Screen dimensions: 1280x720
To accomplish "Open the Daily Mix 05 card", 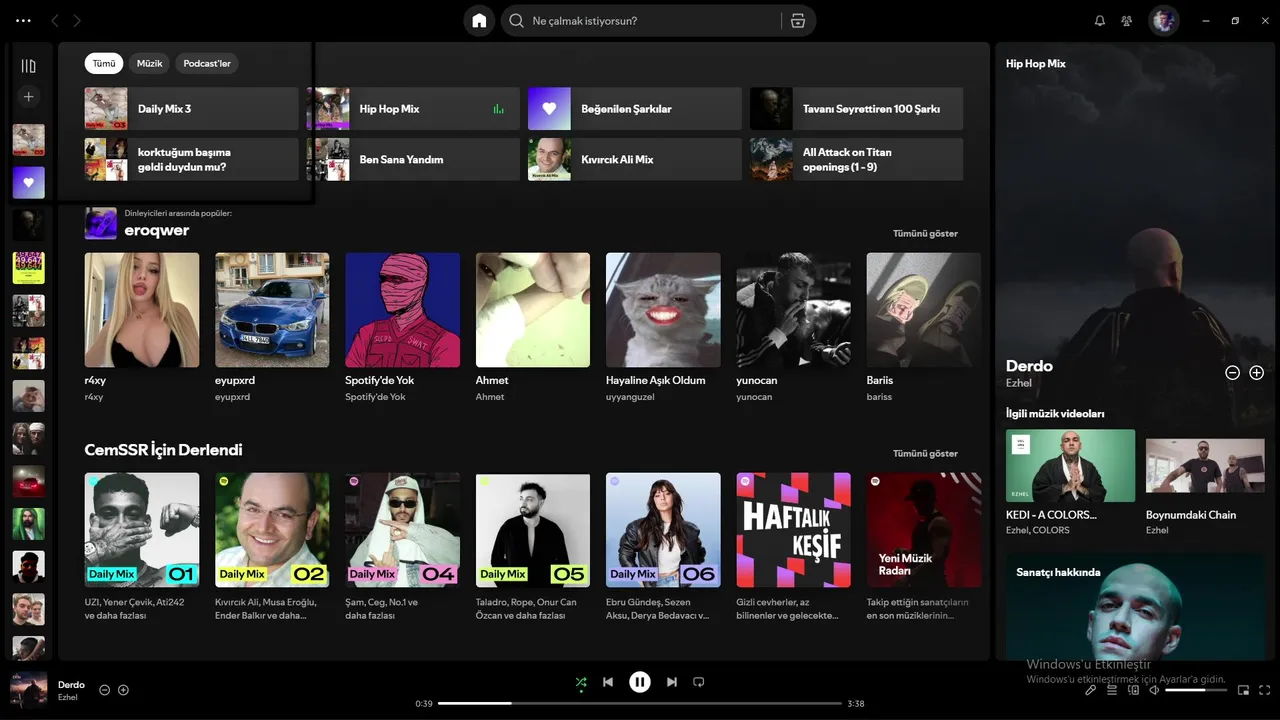I will (x=533, y=547).
